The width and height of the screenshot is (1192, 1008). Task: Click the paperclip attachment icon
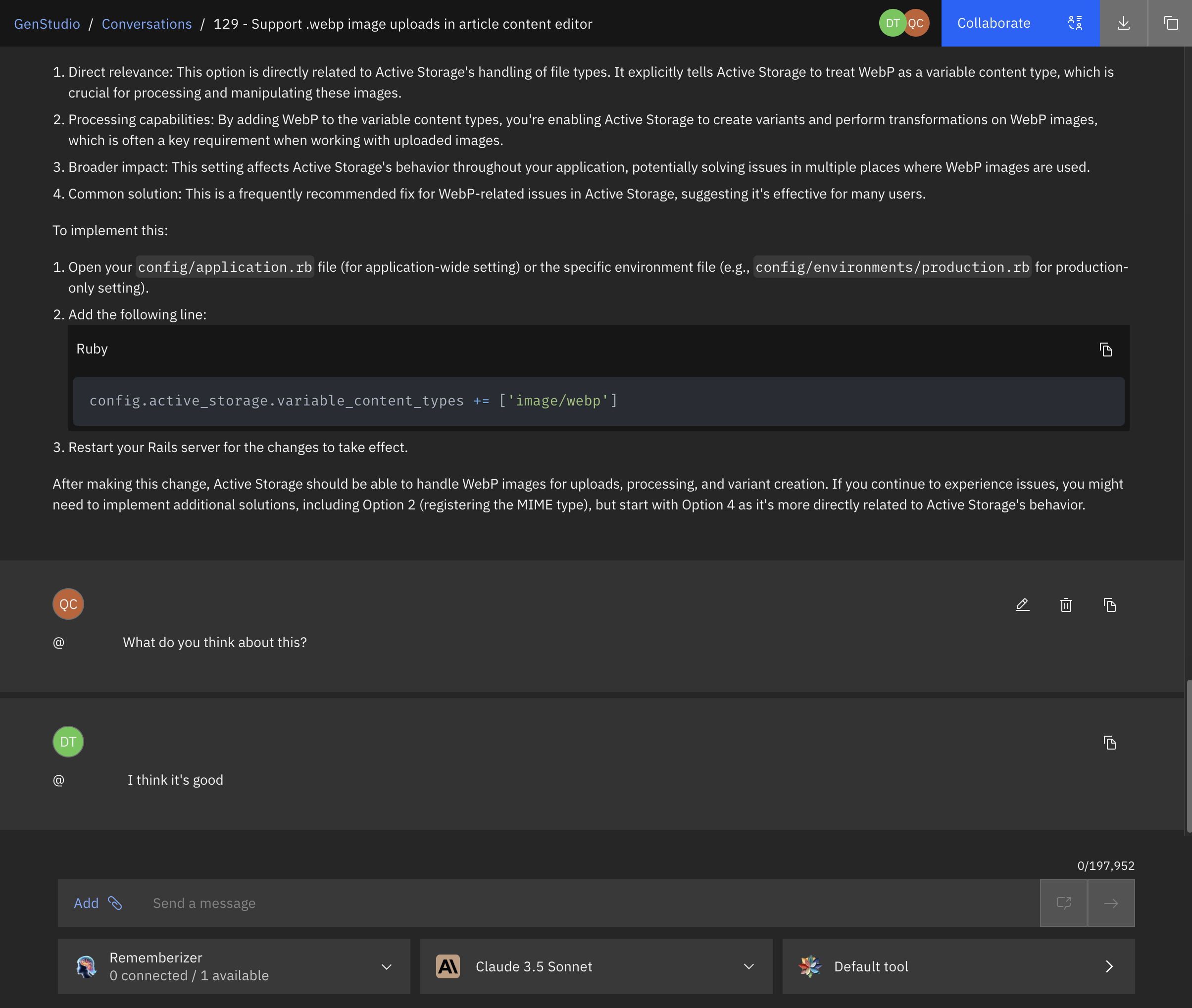[x=115, y=903]
